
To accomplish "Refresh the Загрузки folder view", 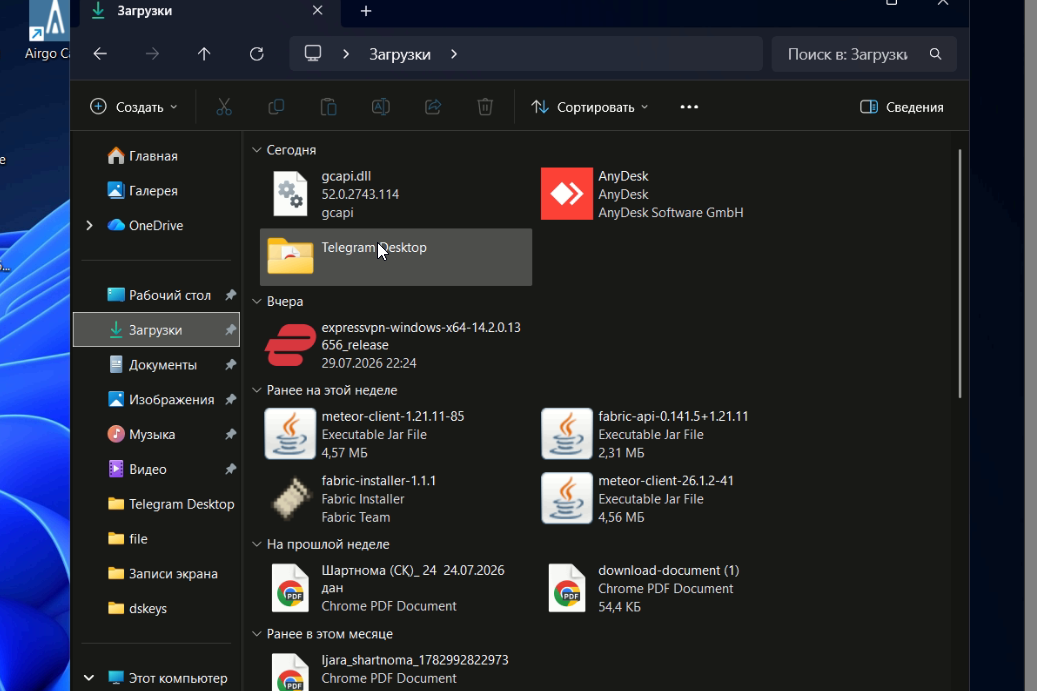I will click(257, 54).
